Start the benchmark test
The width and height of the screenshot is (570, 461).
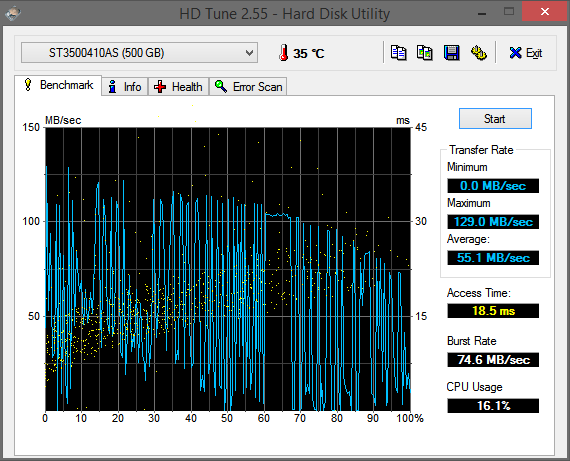[495, 119]
